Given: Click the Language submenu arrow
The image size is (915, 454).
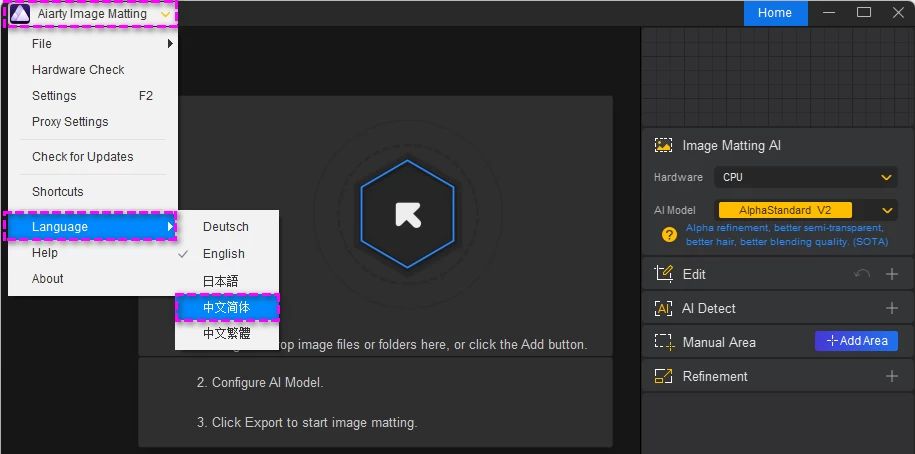Looking at the screenshot, I should coord(170,226).
